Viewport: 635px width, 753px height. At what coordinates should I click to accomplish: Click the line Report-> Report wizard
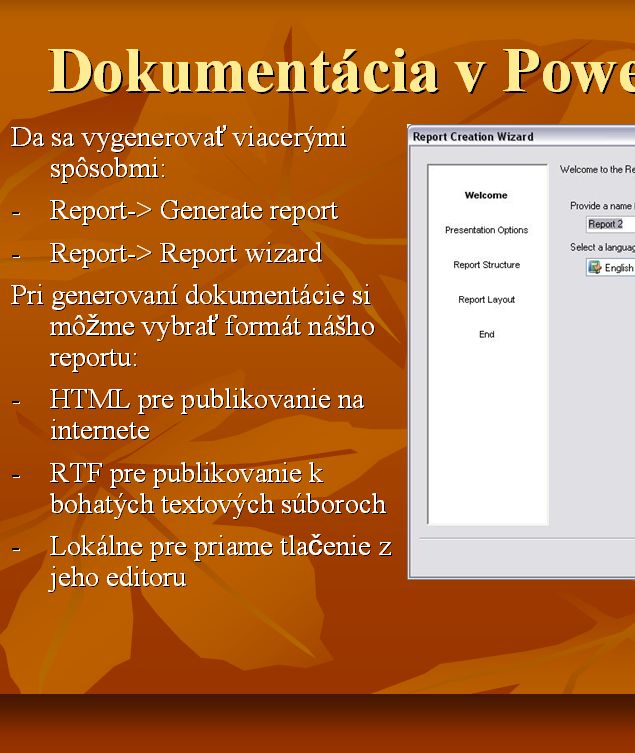(186, 253)
